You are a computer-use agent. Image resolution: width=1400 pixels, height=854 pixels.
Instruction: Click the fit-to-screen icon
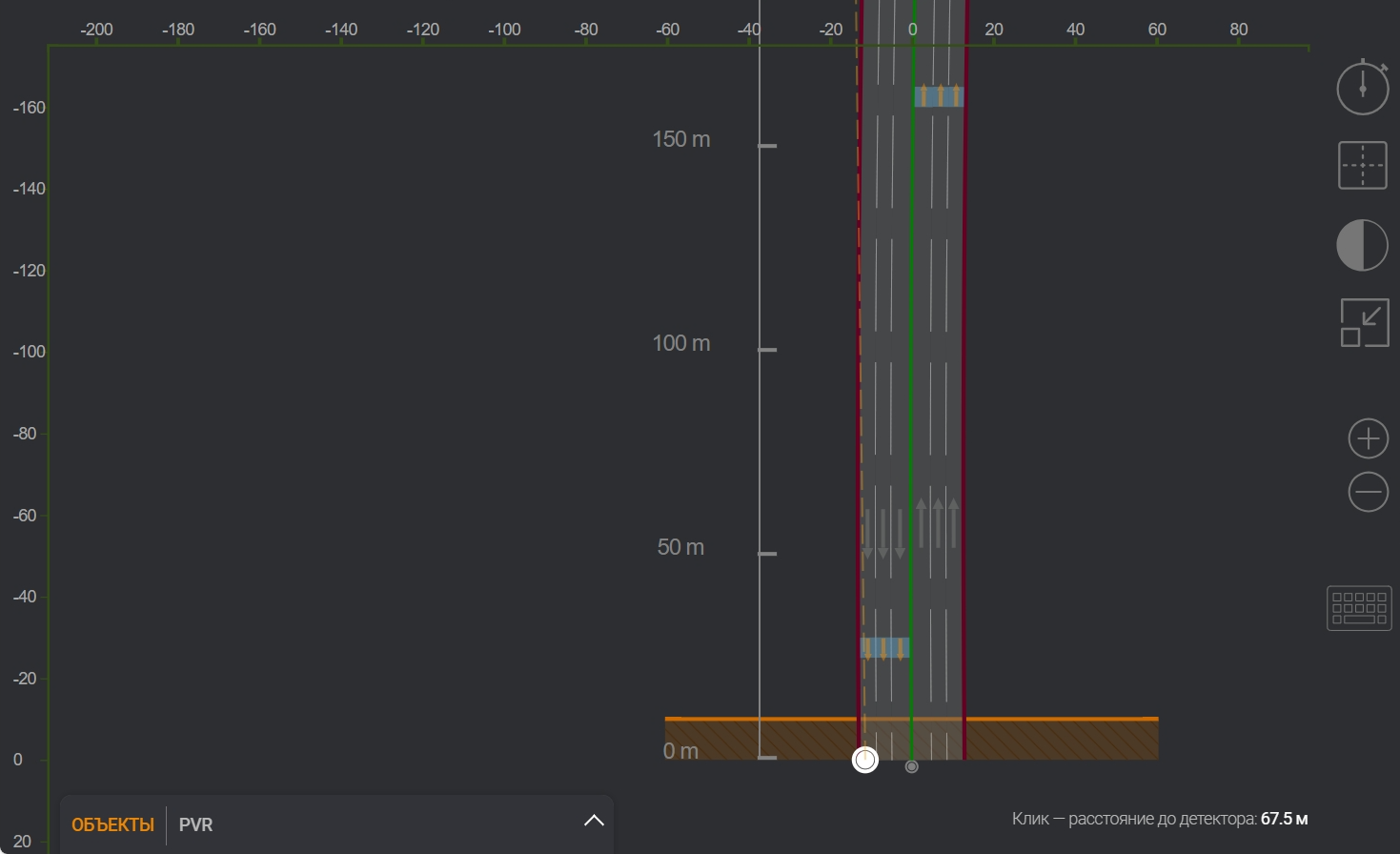pyautogui.click(x=1362, y=322)
